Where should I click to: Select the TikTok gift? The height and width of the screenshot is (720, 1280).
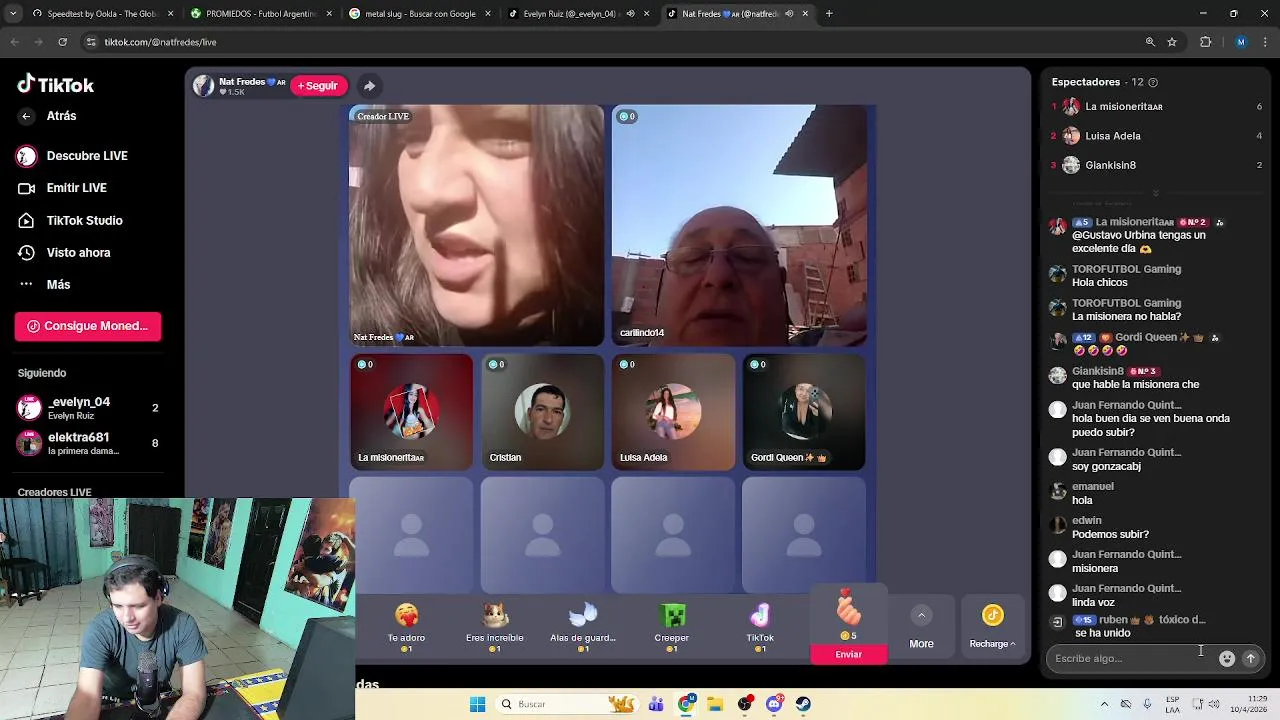(760, 627)
